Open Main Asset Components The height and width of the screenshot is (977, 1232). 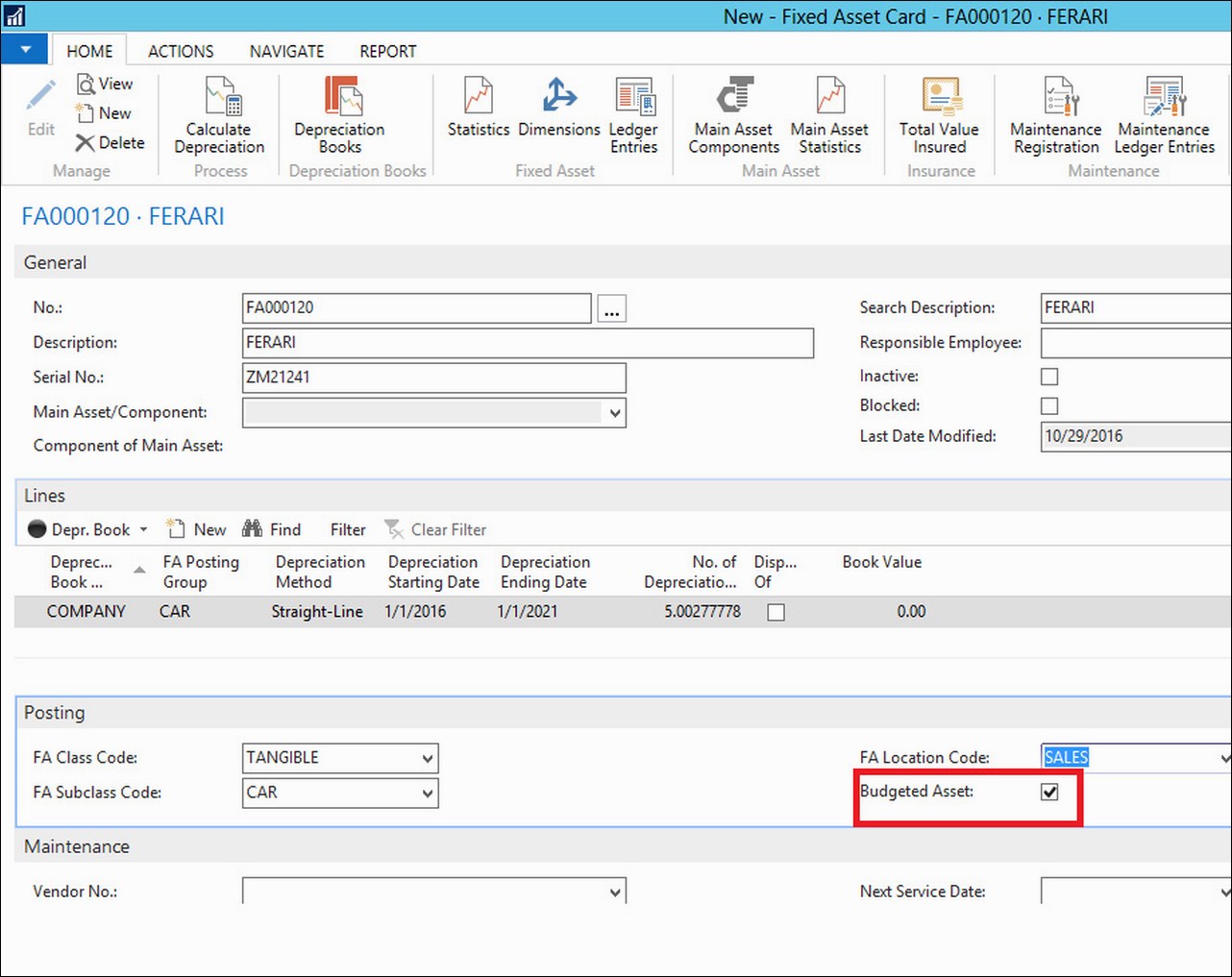coord(734,115)
